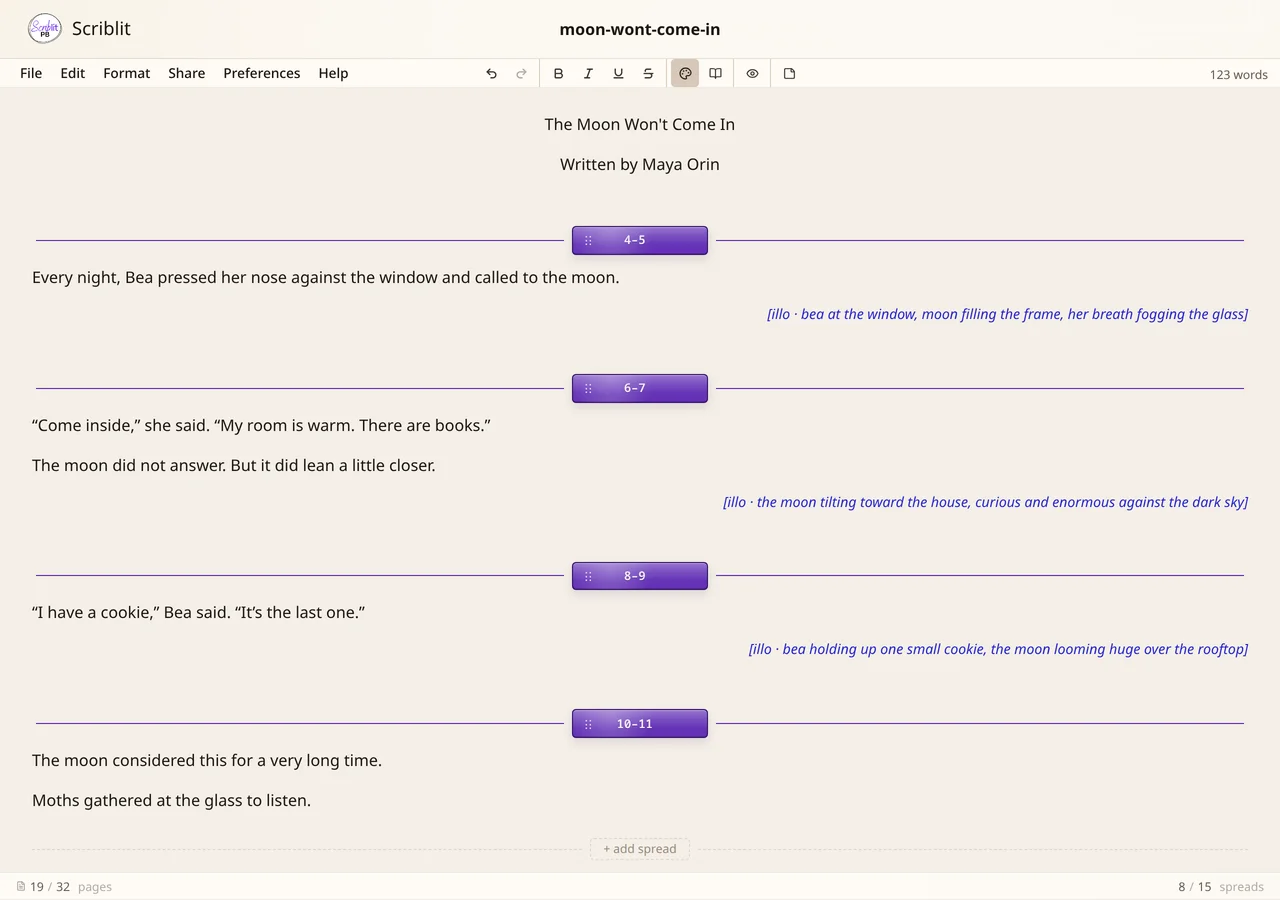The image size is (1280, 900).
Task: Click the pages icon in status bar
Action: coord(21,886)
